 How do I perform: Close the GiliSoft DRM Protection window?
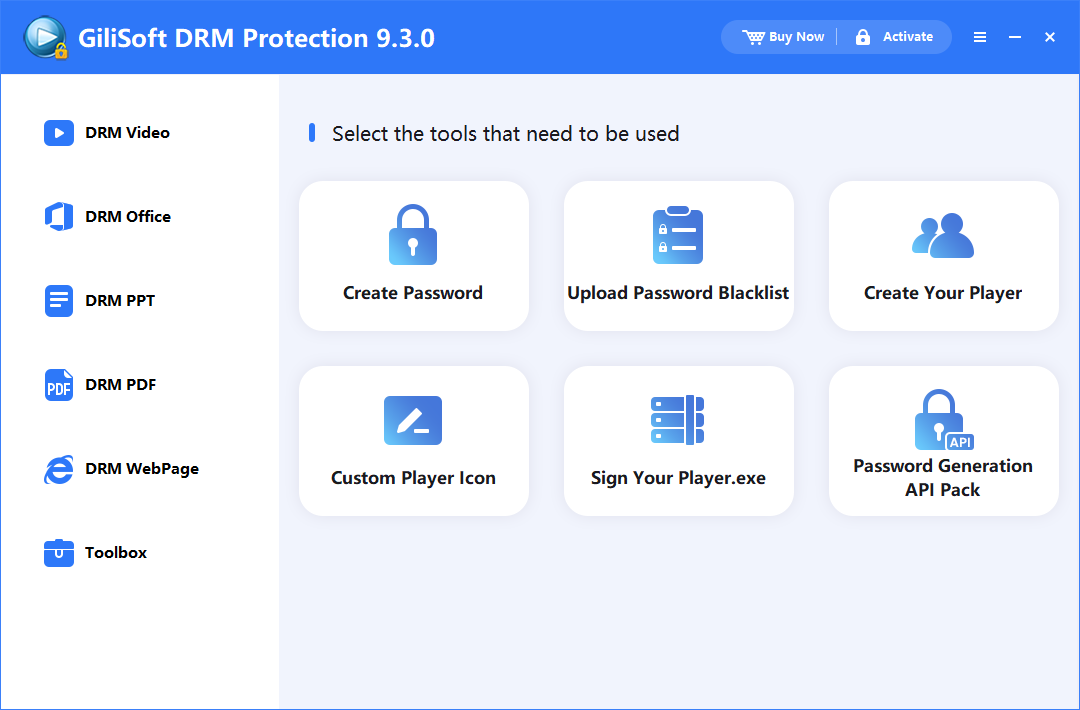pyautogui.click(x=1050, y=37)
